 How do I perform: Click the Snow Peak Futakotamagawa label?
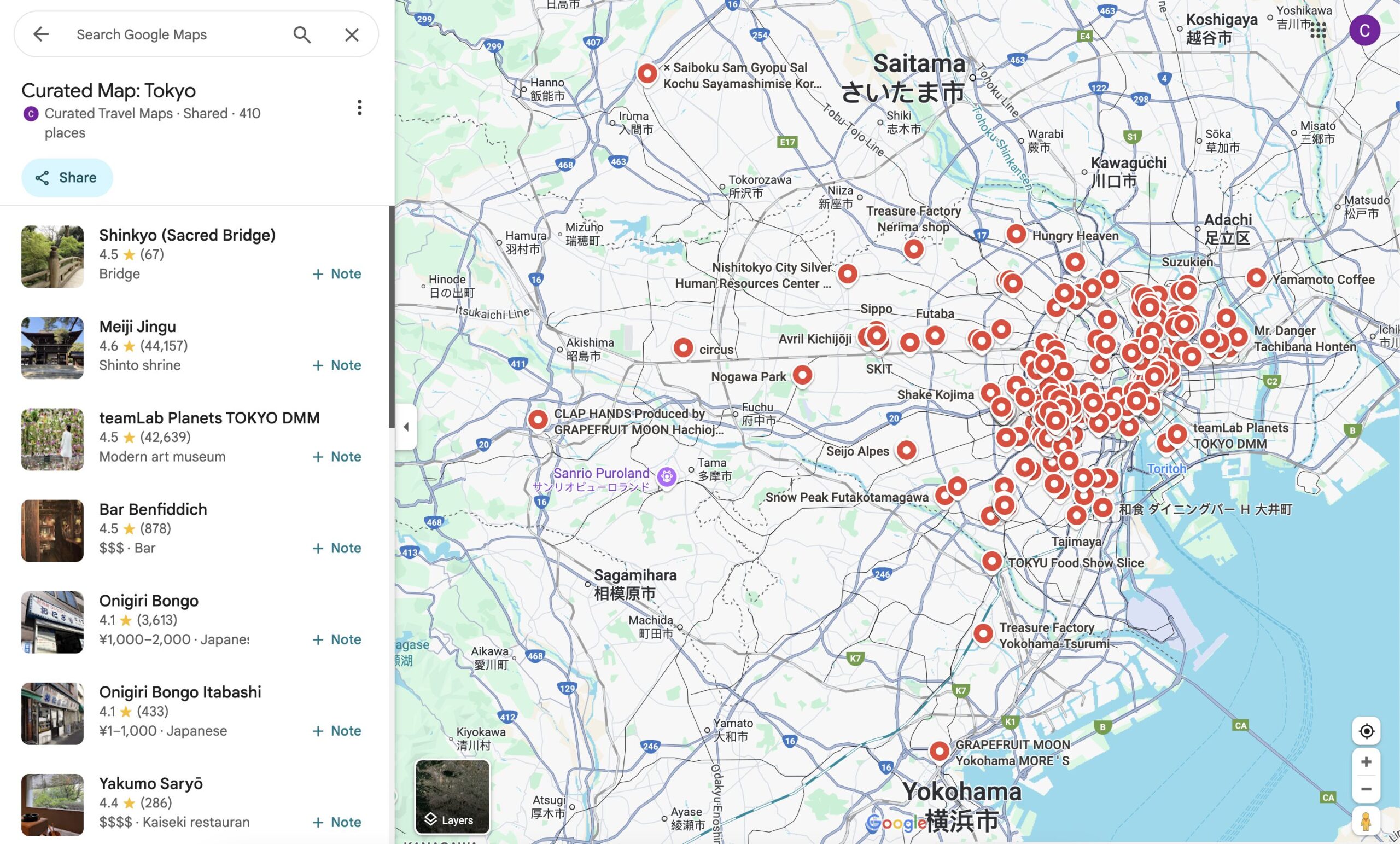[x=847, y=497]
